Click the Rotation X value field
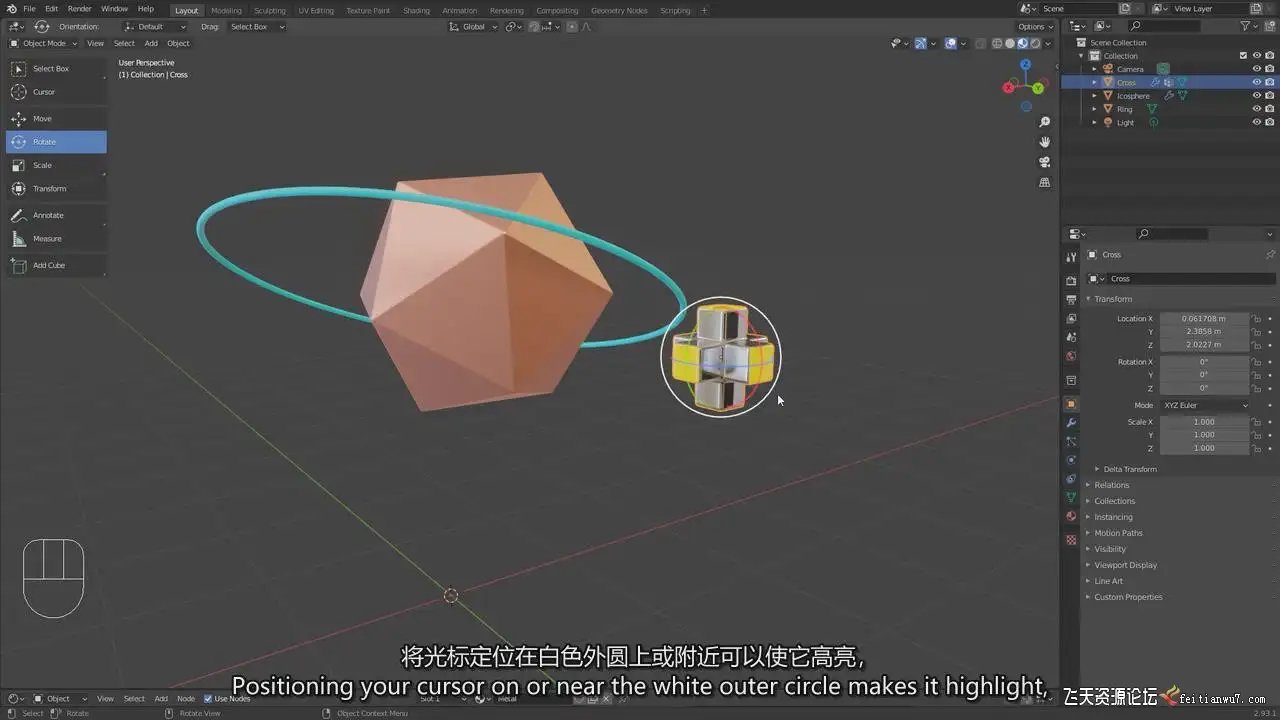This screenshot has height=720, width=1280. [1205, 362]
